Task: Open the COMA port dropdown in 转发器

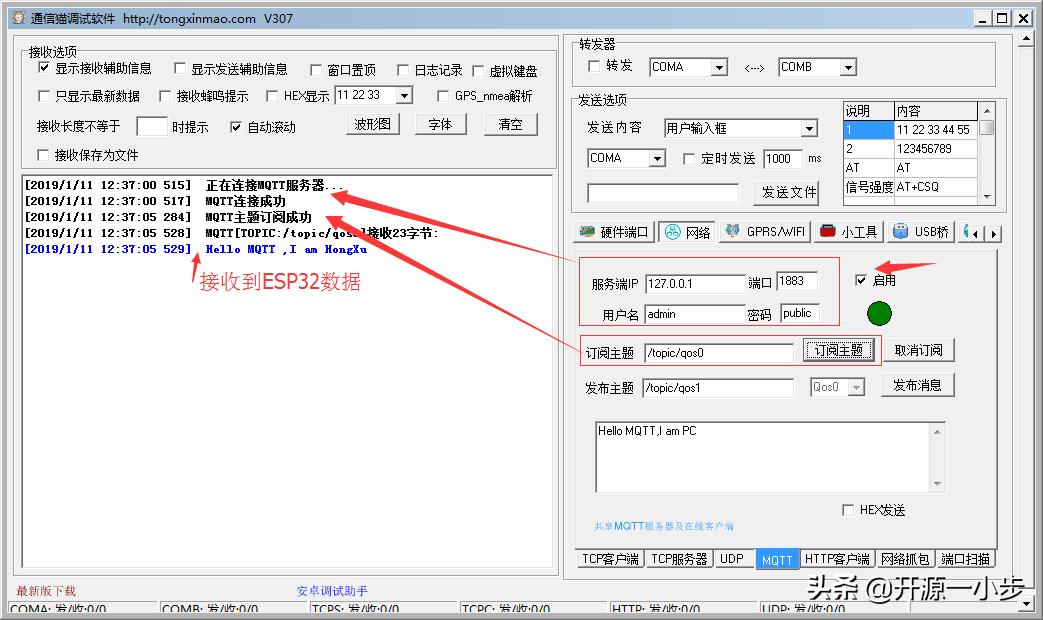Action: (721, 65)
